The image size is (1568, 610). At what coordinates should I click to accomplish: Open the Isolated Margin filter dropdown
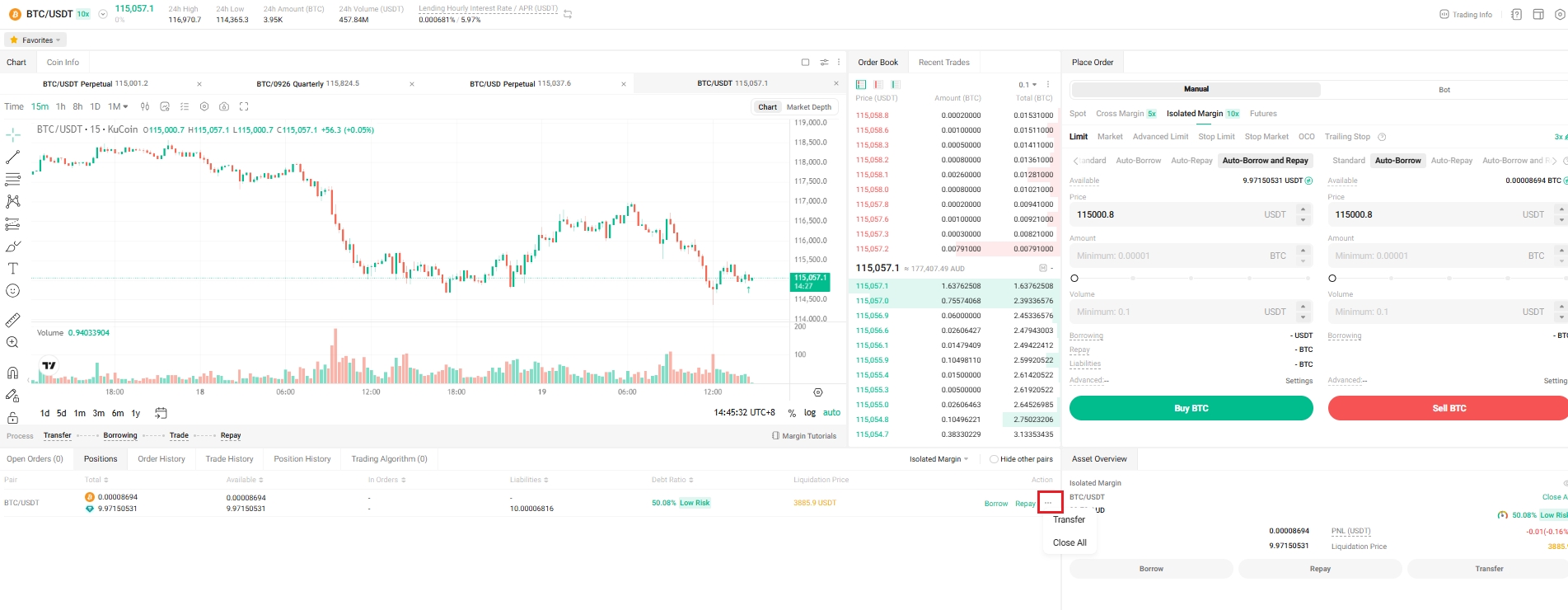pos(938,459)
